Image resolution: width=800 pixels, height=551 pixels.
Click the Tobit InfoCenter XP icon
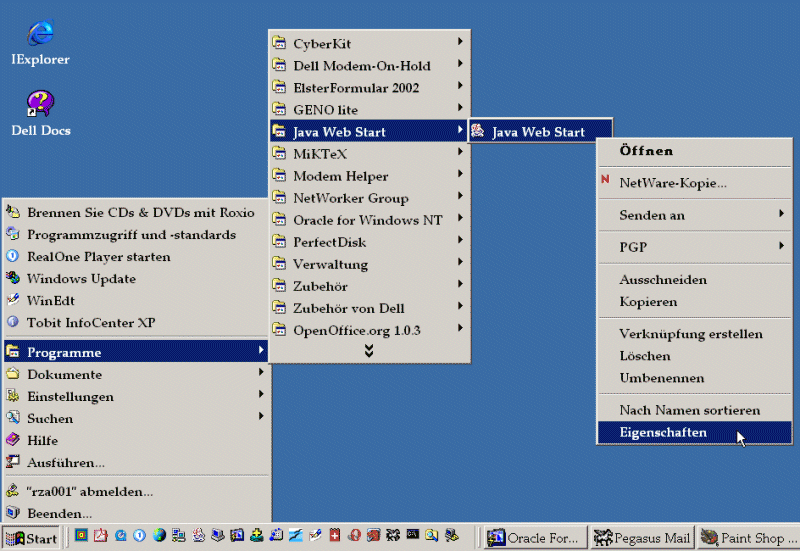[x=13, y=322]
